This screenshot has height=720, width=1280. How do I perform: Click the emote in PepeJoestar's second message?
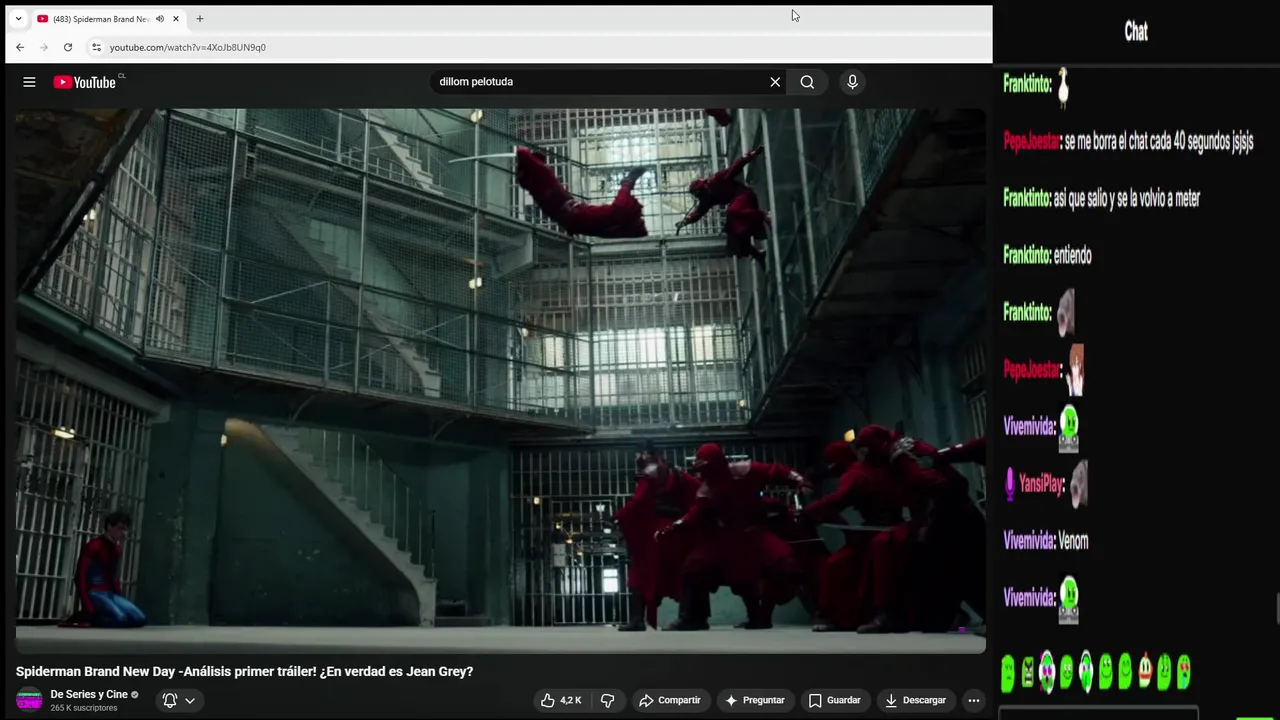pyautogui.click(x=1075, y=370)
